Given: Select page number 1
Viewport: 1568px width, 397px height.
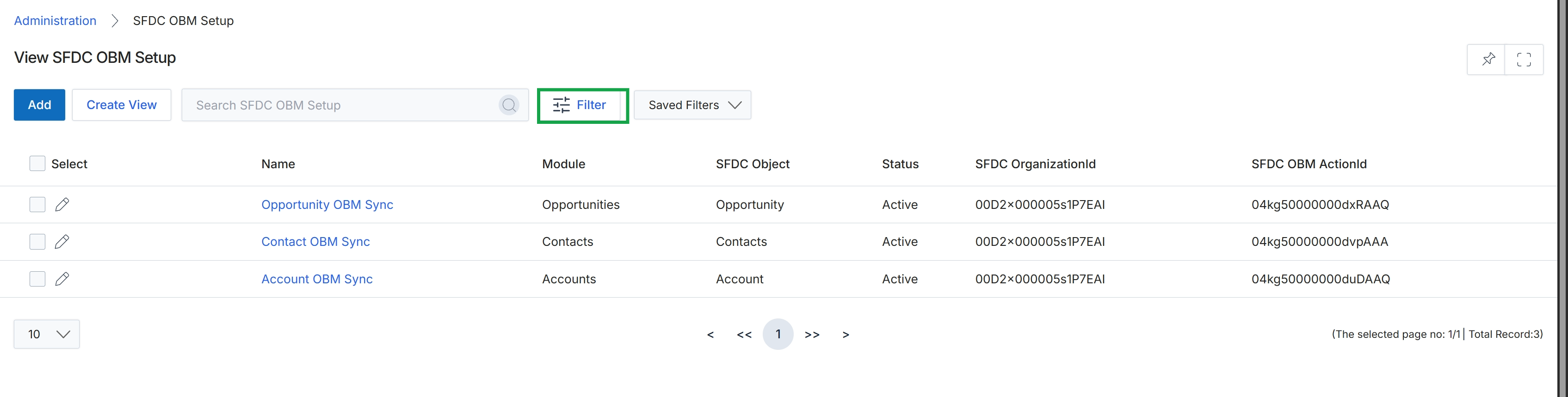Looking at the screenshot, I should coord(778,334).
